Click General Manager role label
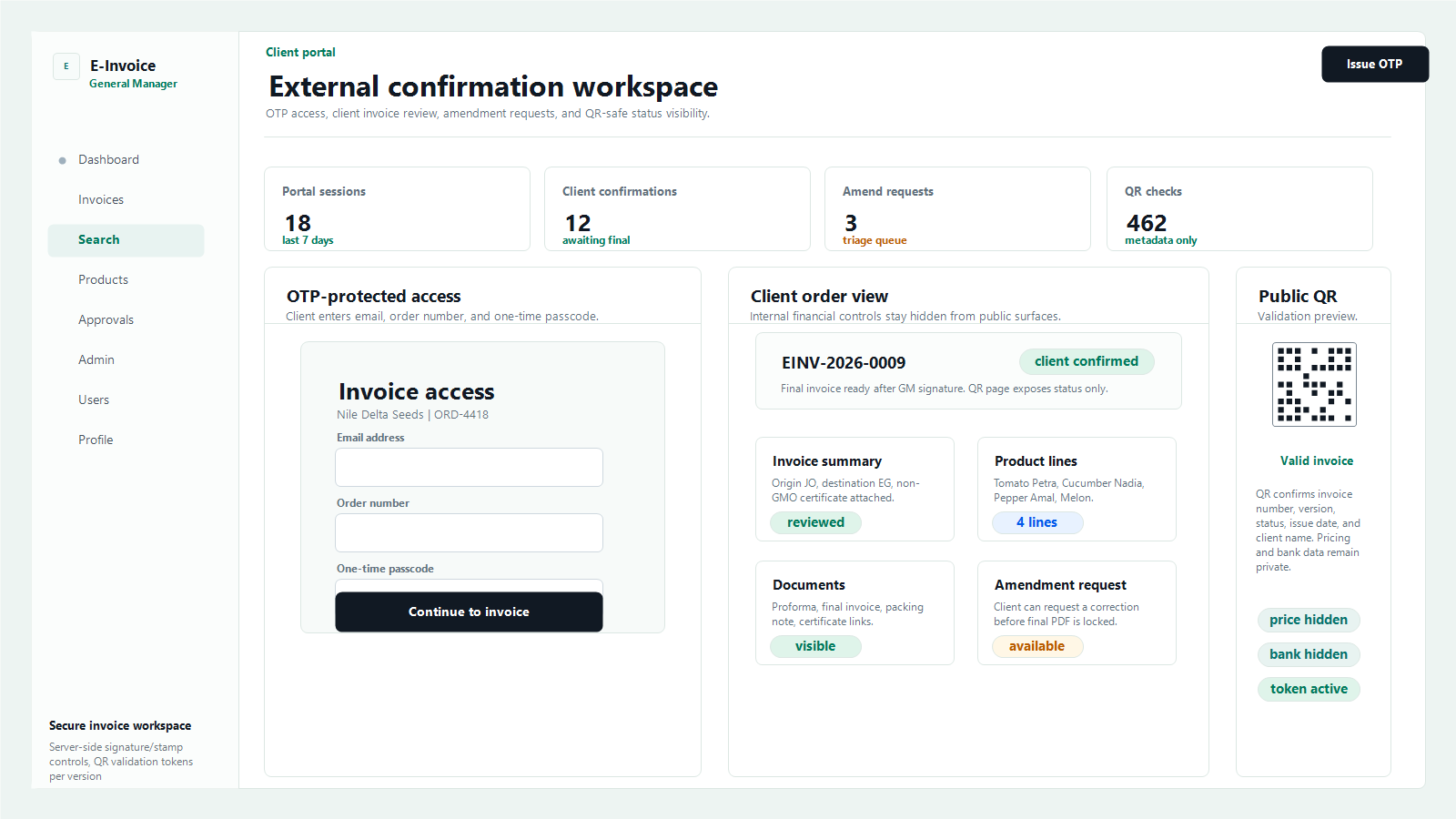The image size is (1456, 819). tap(133, 84)
